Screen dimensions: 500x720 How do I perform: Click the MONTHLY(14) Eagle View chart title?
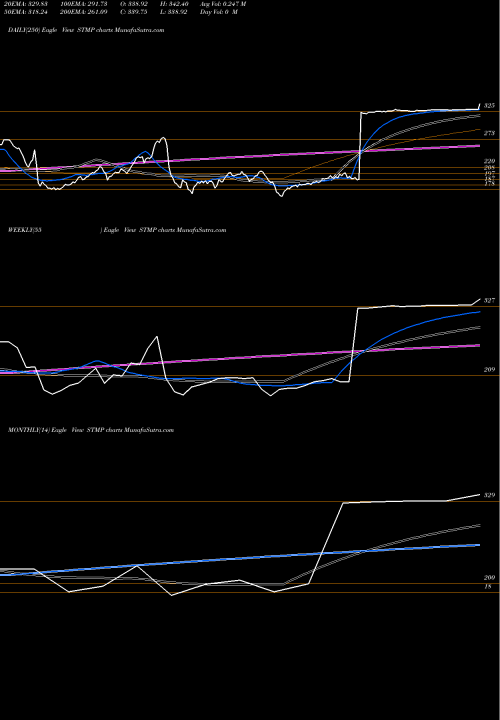click(91, 430)
